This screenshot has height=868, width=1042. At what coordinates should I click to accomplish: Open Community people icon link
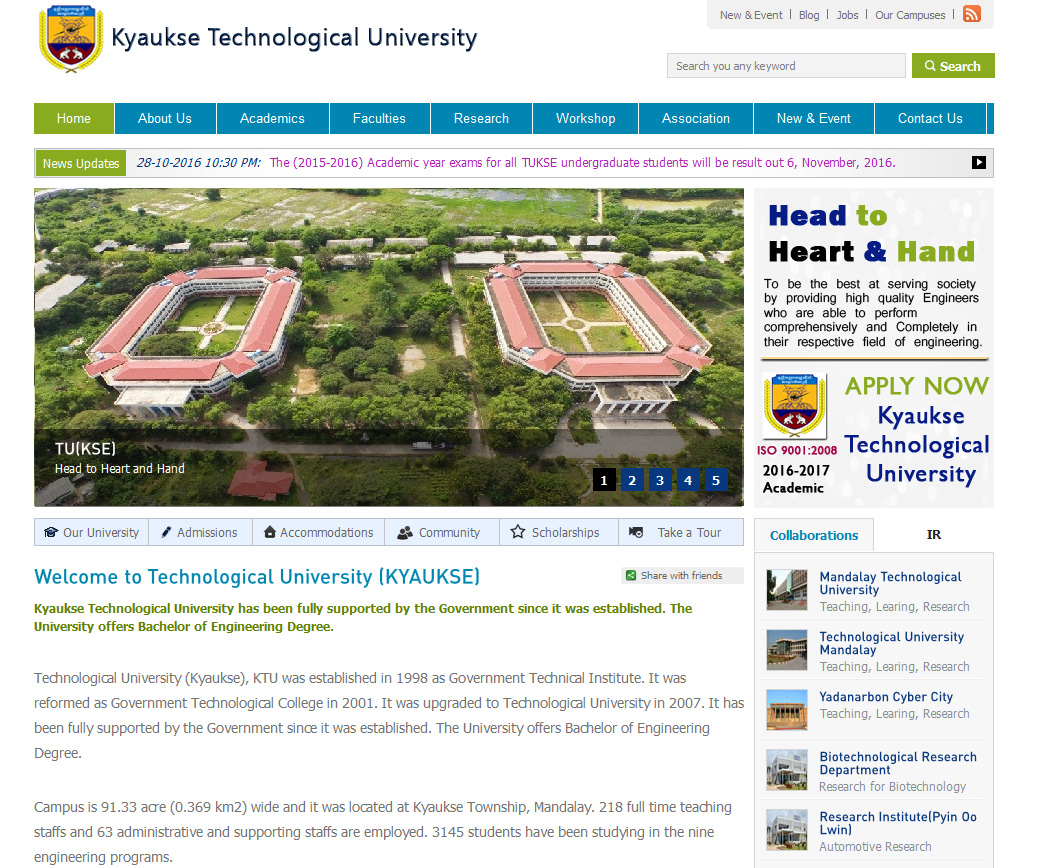[439, 532]
